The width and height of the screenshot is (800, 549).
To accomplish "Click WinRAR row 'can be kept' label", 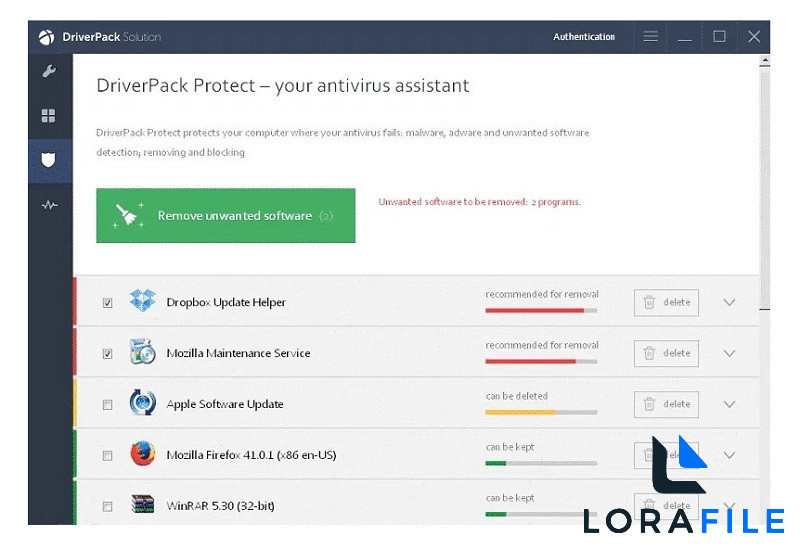I will (510, 498).
